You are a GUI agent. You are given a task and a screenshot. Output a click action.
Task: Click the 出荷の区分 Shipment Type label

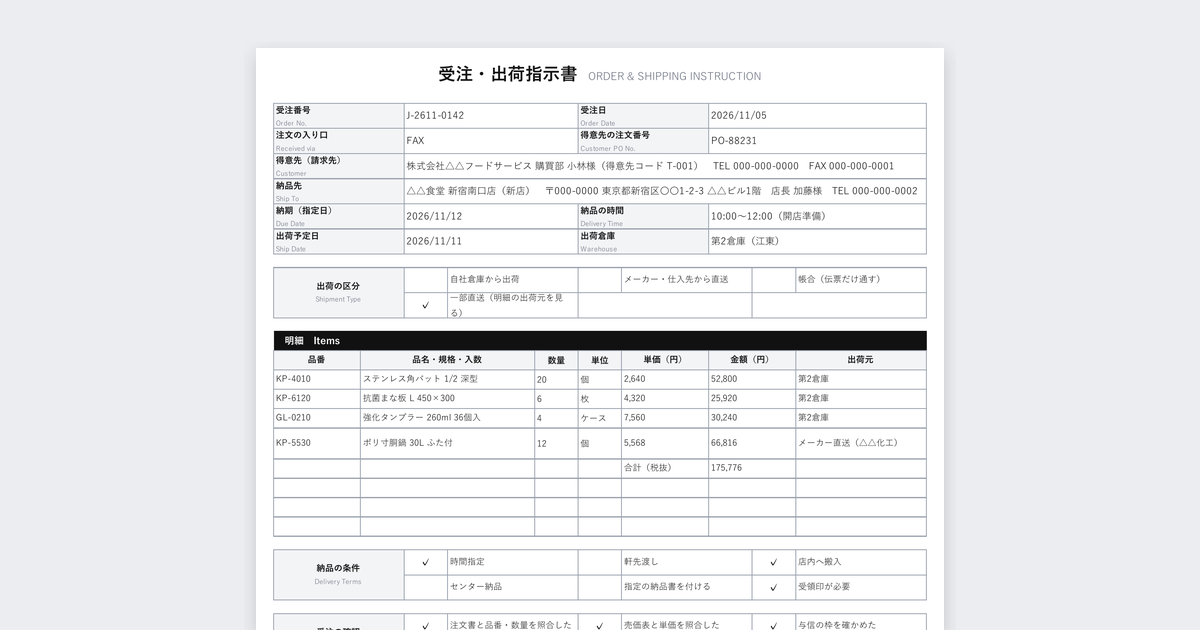[x=338, y=291]
